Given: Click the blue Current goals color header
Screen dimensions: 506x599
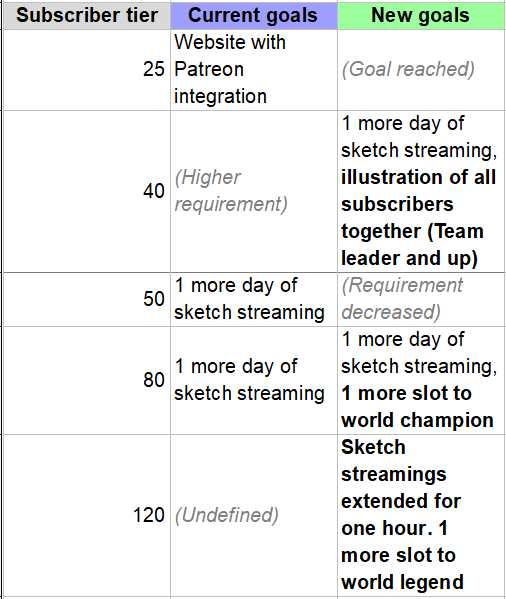Looking at the screenshot, I should [254, 16].
